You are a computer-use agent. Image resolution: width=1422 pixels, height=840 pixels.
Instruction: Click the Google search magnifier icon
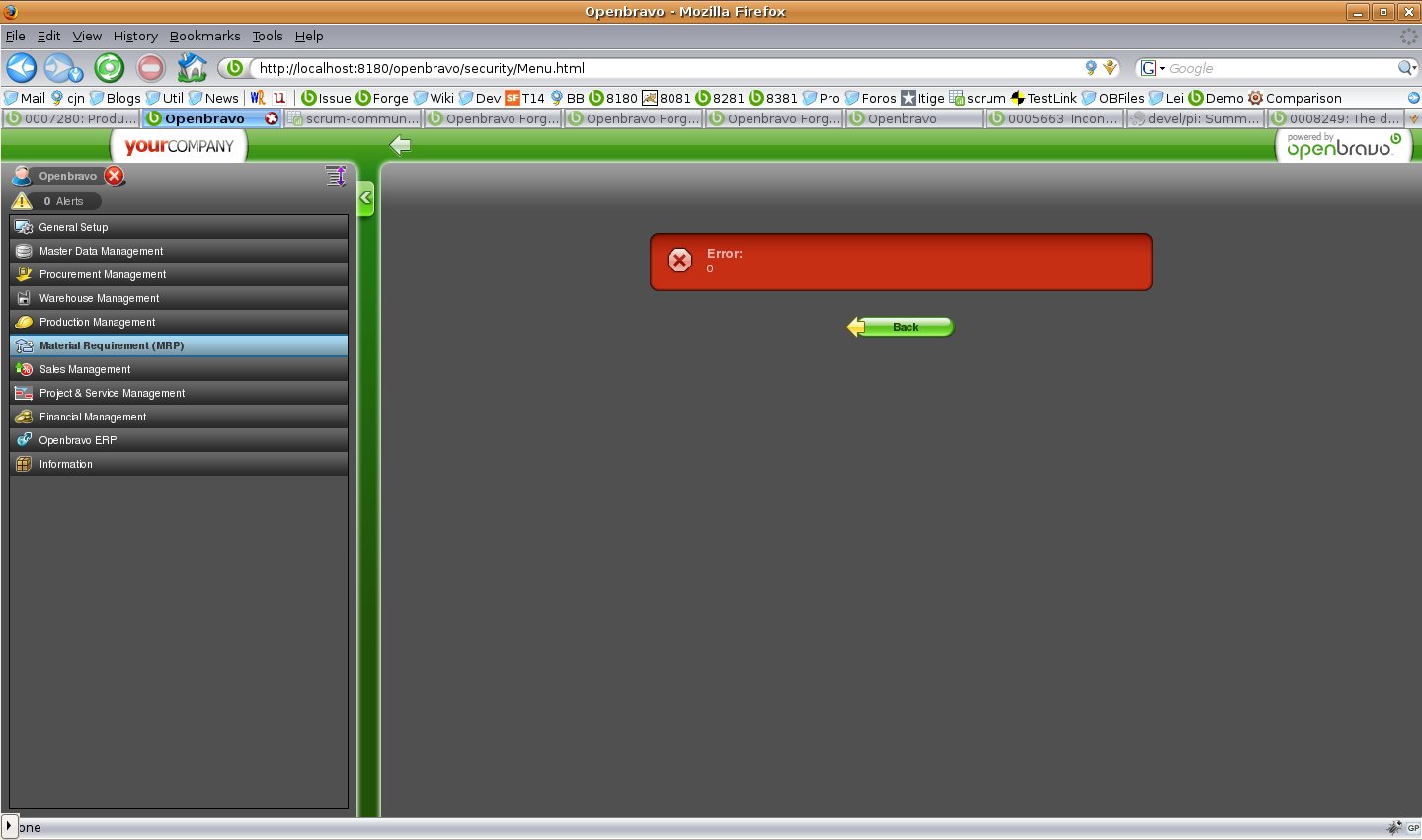click(x=1406, y=68)
